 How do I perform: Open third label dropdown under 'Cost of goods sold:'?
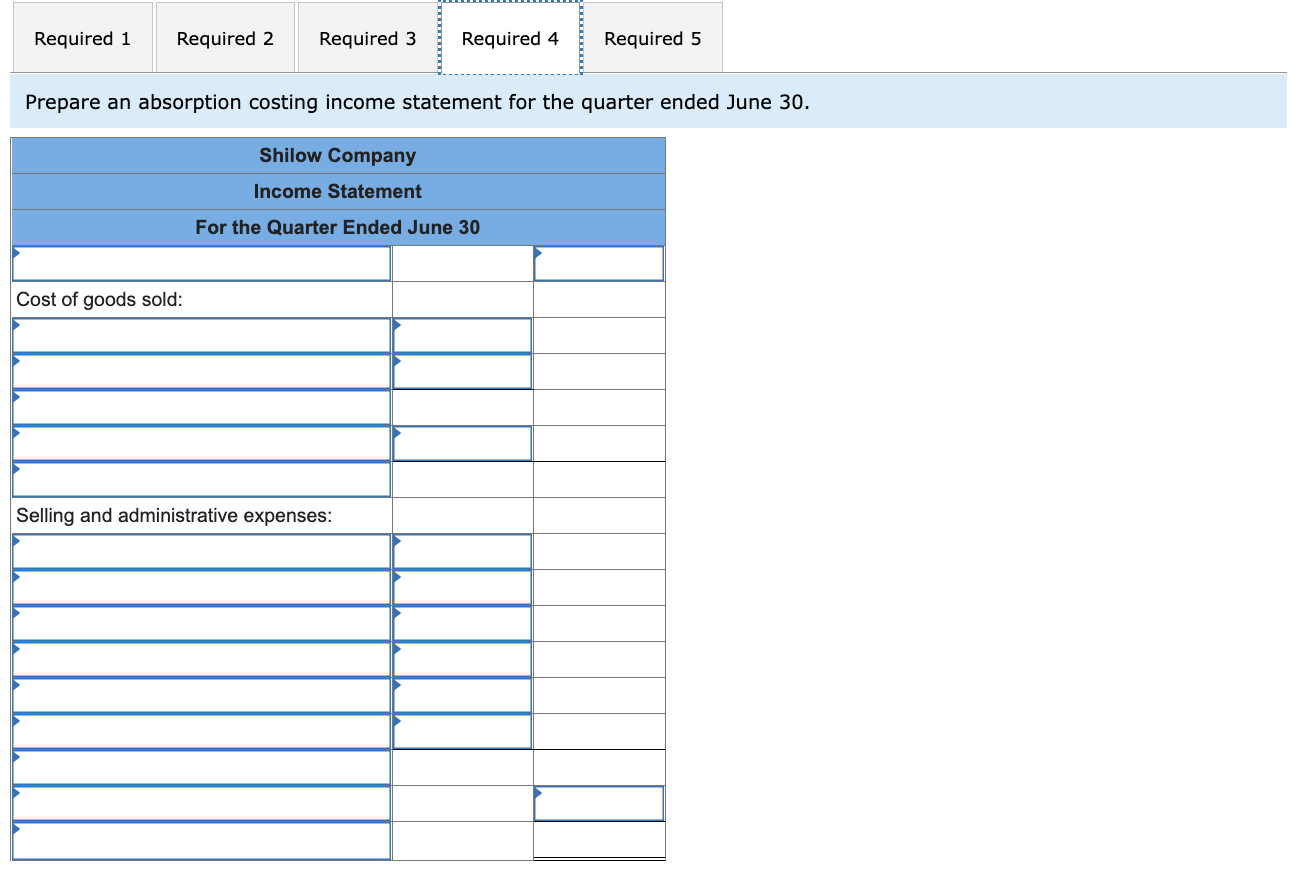tap(201, 408)
